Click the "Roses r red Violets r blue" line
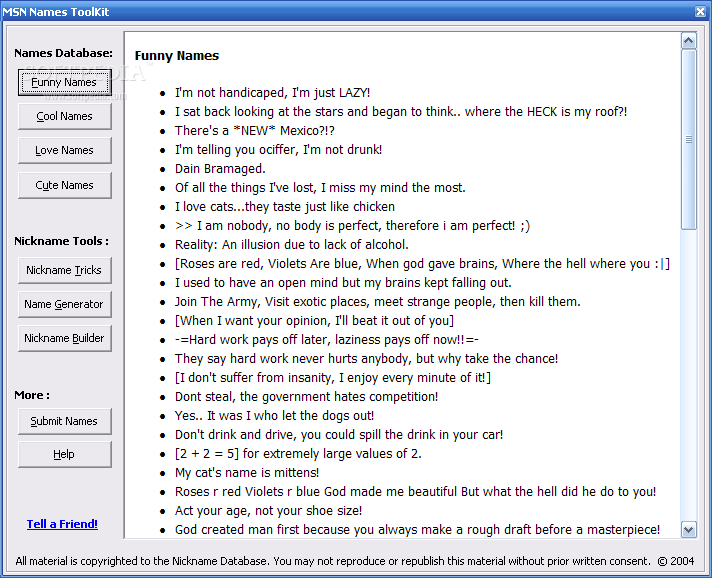Image resolution: width=712 pixels, height=578 pixels. [415, 492]
